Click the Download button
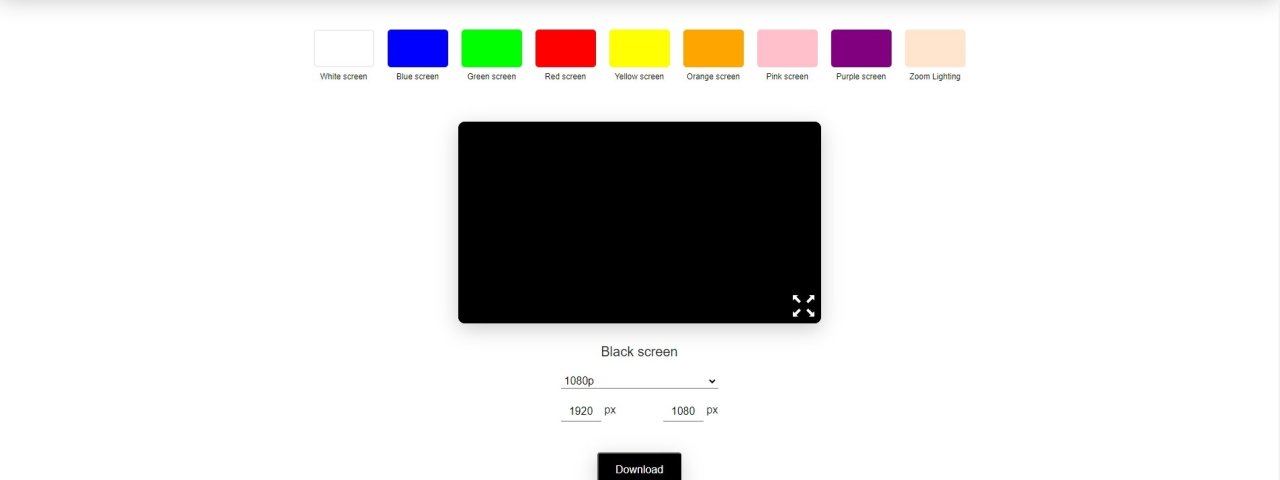Viewport: 1280px width, 480px height. [x=639, y=468]
